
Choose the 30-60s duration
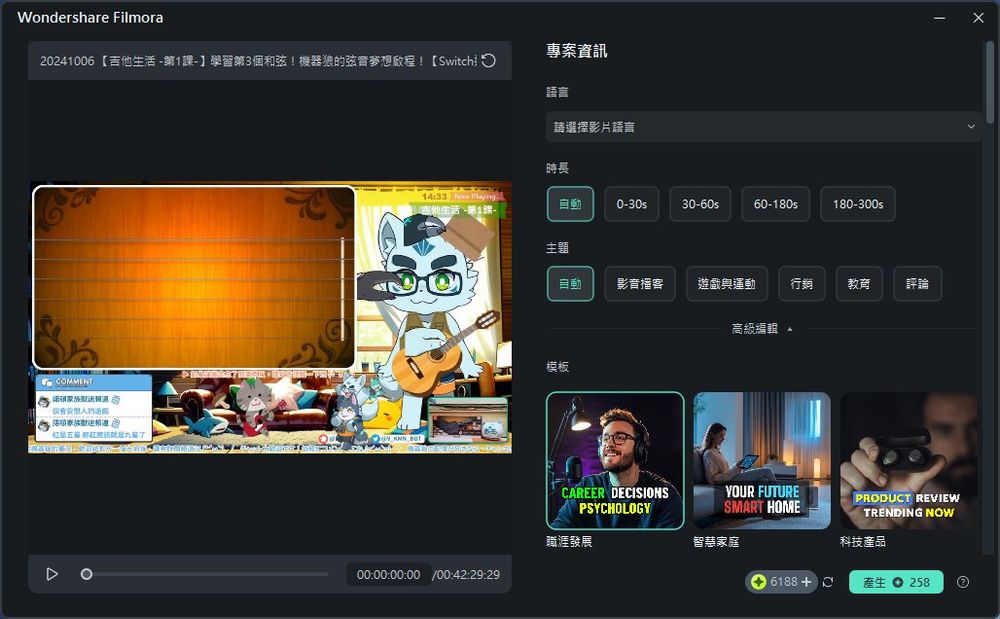pyautogui.click(x=700, y=204)
